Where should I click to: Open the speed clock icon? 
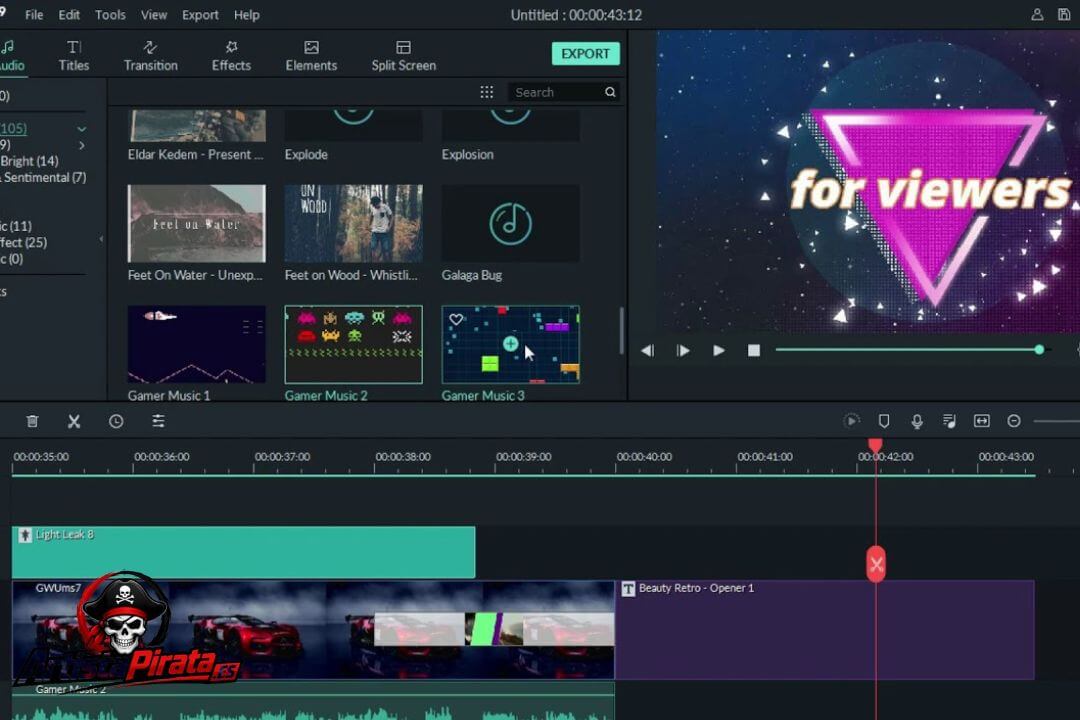116,421
